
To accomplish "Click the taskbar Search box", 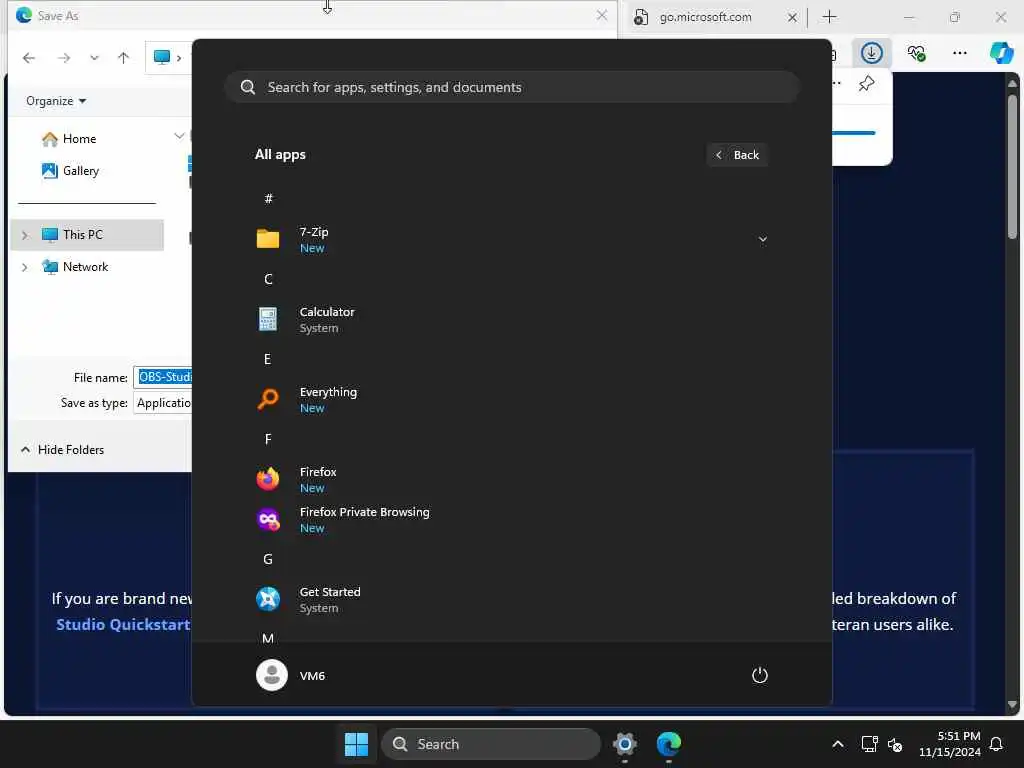I will click(x=491, y=744).
